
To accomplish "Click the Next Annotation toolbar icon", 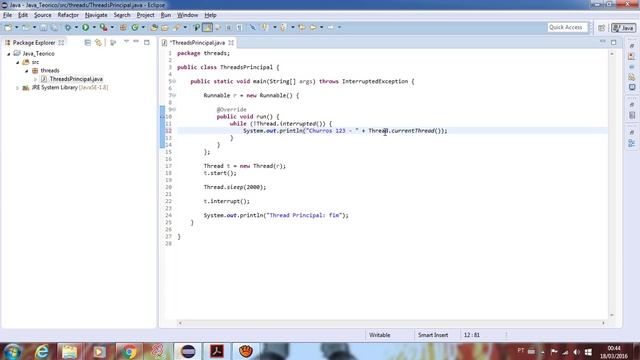I will click(265, 27).
